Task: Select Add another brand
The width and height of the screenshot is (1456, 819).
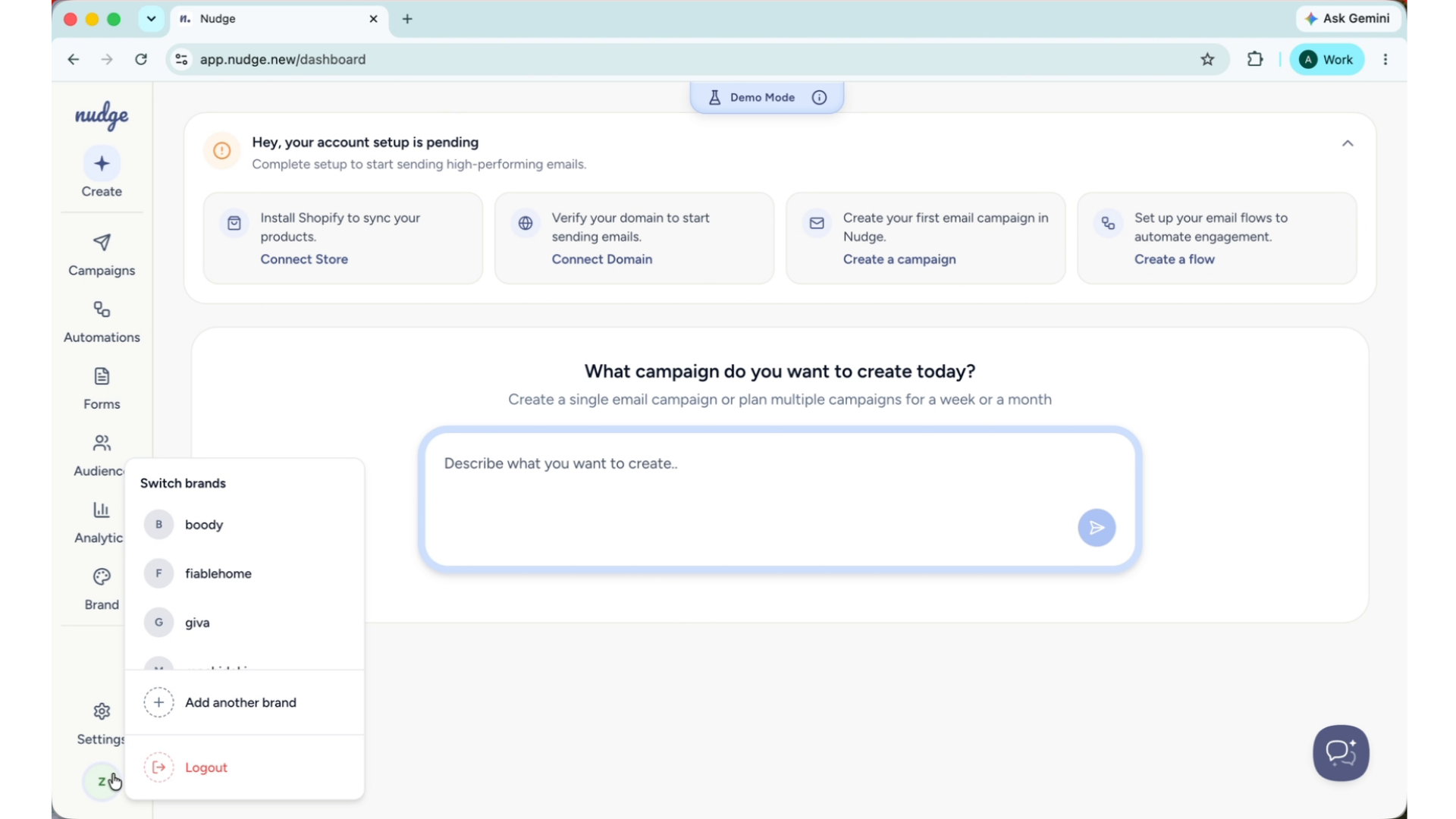Action: point(244,702)
